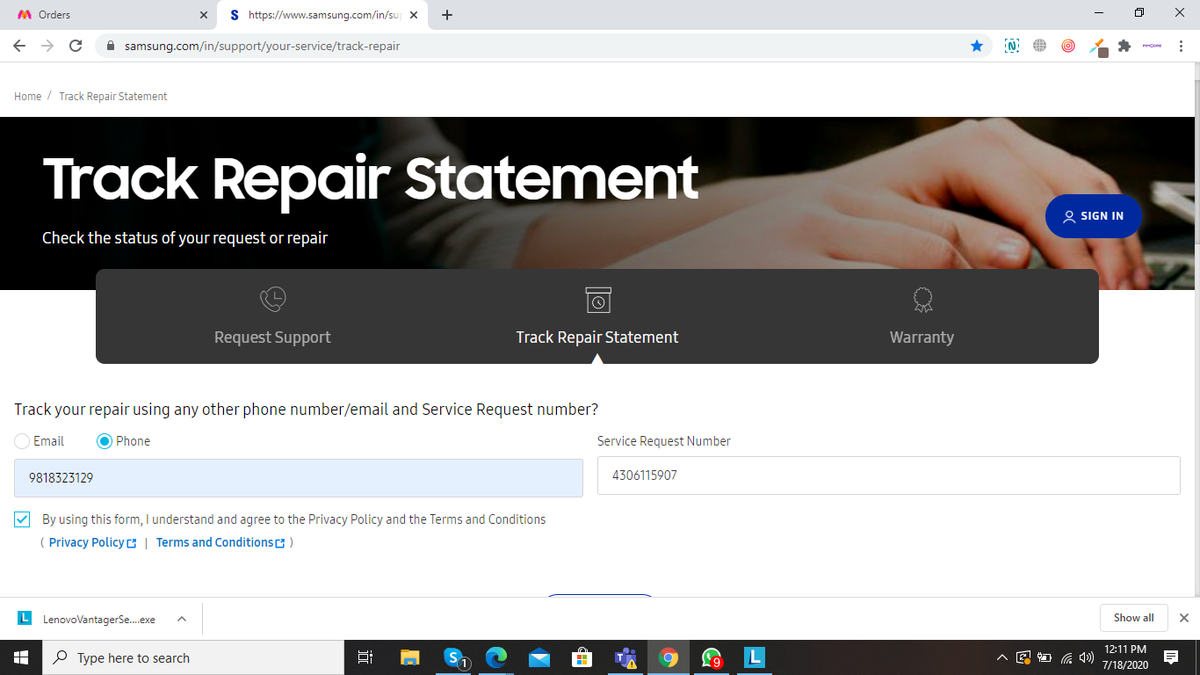Select the Email radio option

pos(22,441)
